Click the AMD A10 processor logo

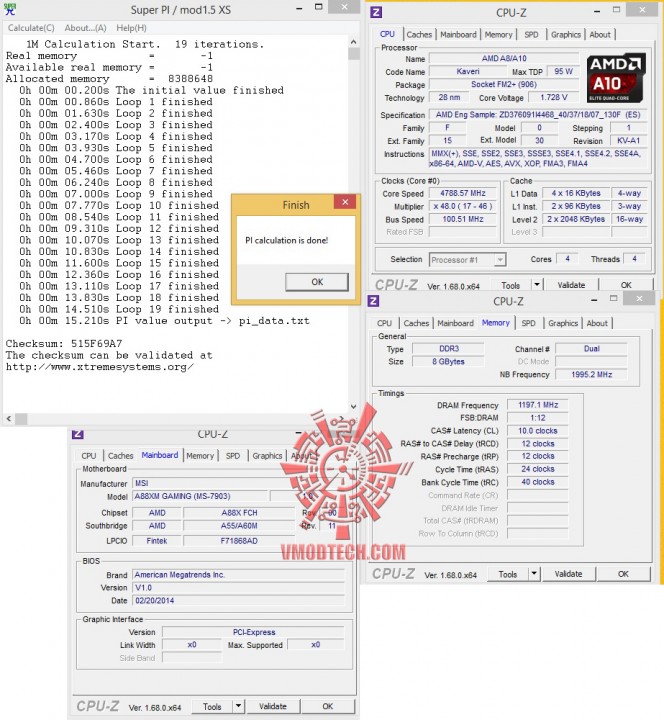coord(616,77)
